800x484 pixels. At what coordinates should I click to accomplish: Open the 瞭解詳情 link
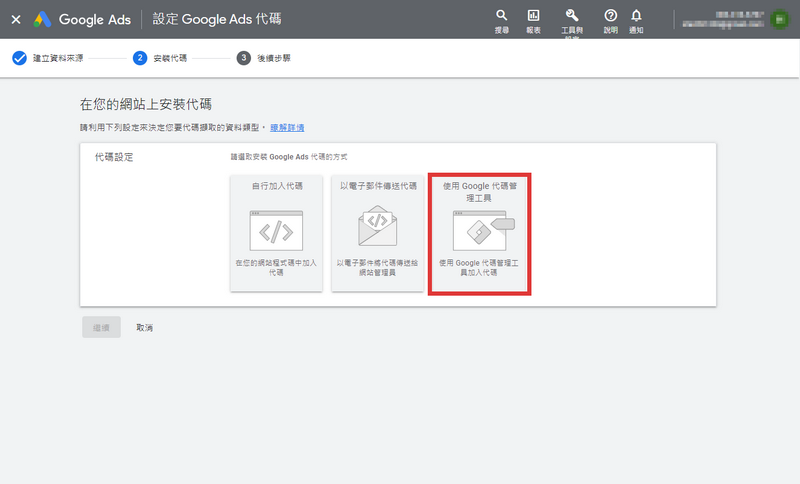pyautogui.click(x=287, y=128)
